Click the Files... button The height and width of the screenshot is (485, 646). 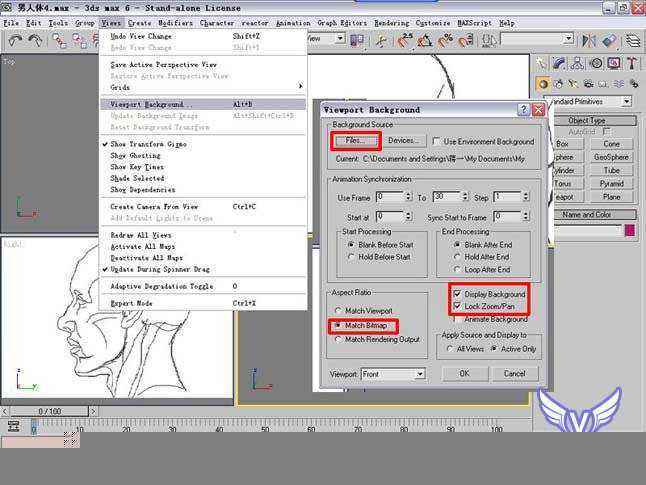point(355,141)
